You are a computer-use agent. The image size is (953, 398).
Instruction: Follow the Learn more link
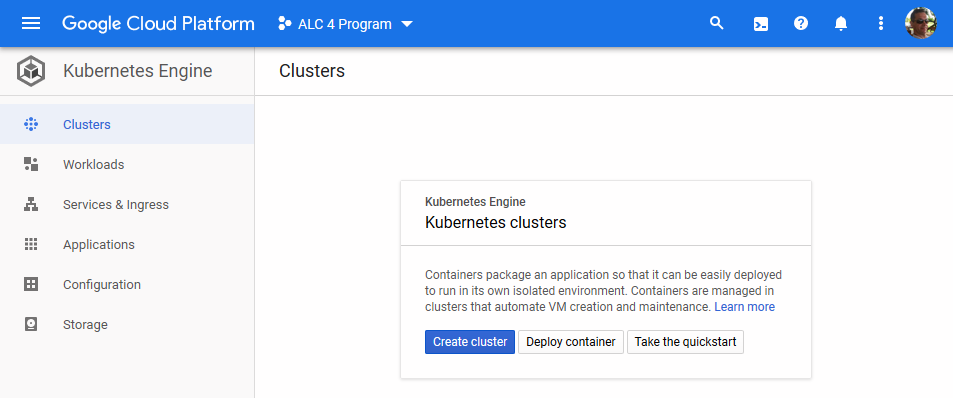click(x=745, y=307)
